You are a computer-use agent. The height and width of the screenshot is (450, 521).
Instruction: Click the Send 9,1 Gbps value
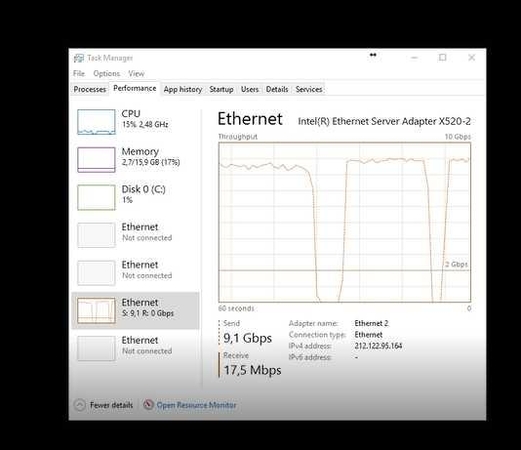point(248,338)
